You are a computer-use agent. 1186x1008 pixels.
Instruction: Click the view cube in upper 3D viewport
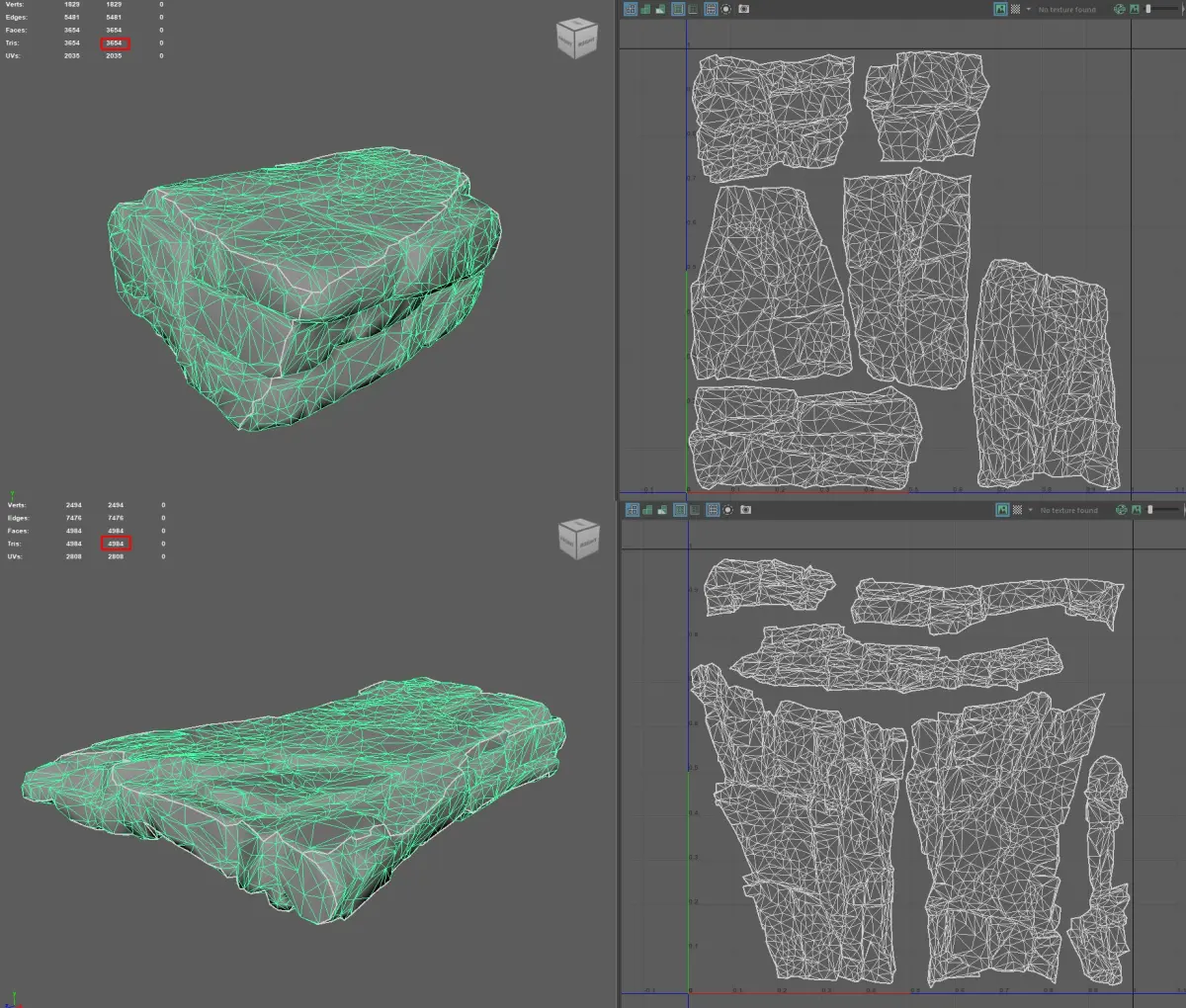pos(577,39)
